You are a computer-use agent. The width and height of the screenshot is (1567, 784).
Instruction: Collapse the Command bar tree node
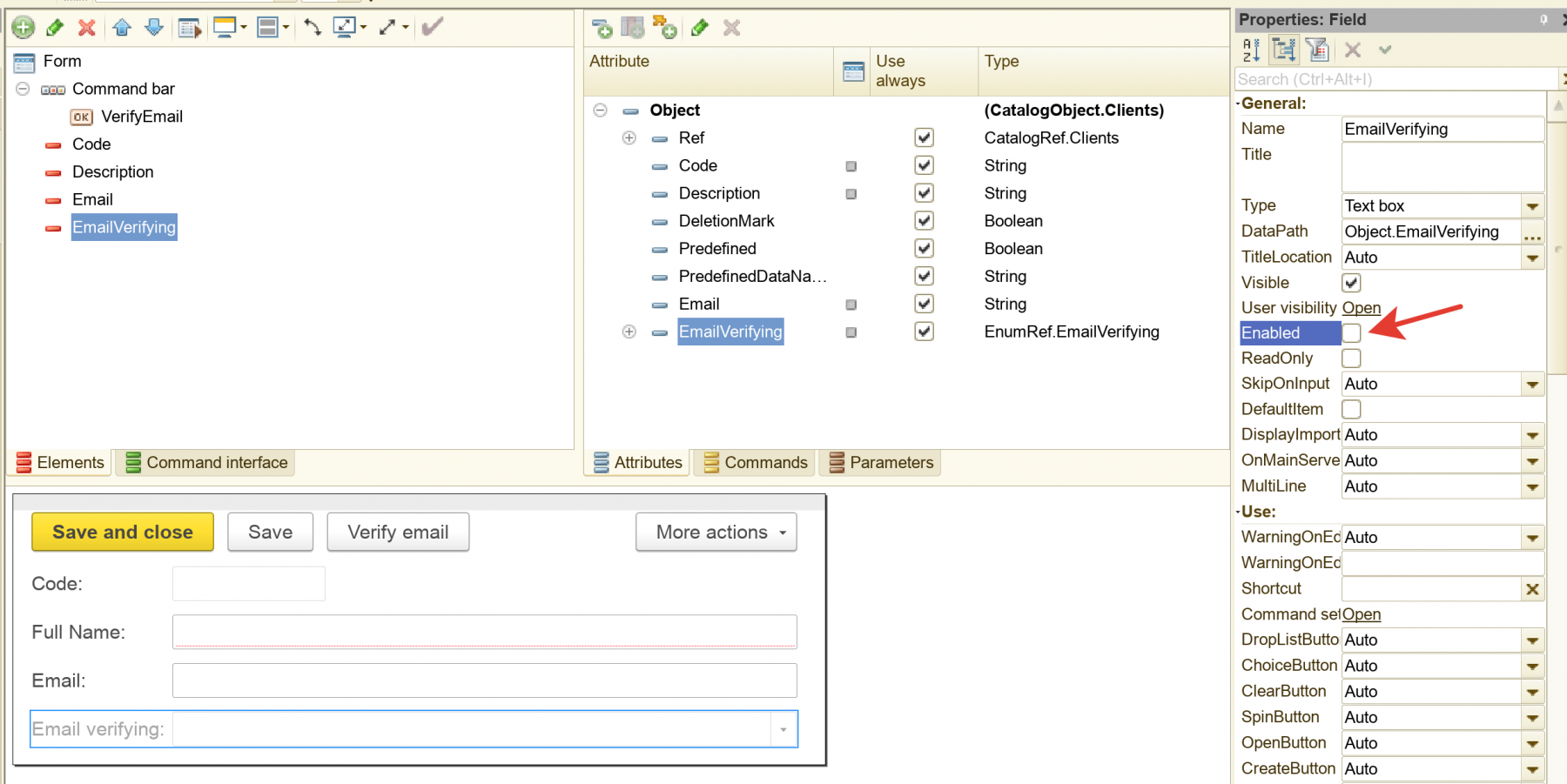[23, 89]
